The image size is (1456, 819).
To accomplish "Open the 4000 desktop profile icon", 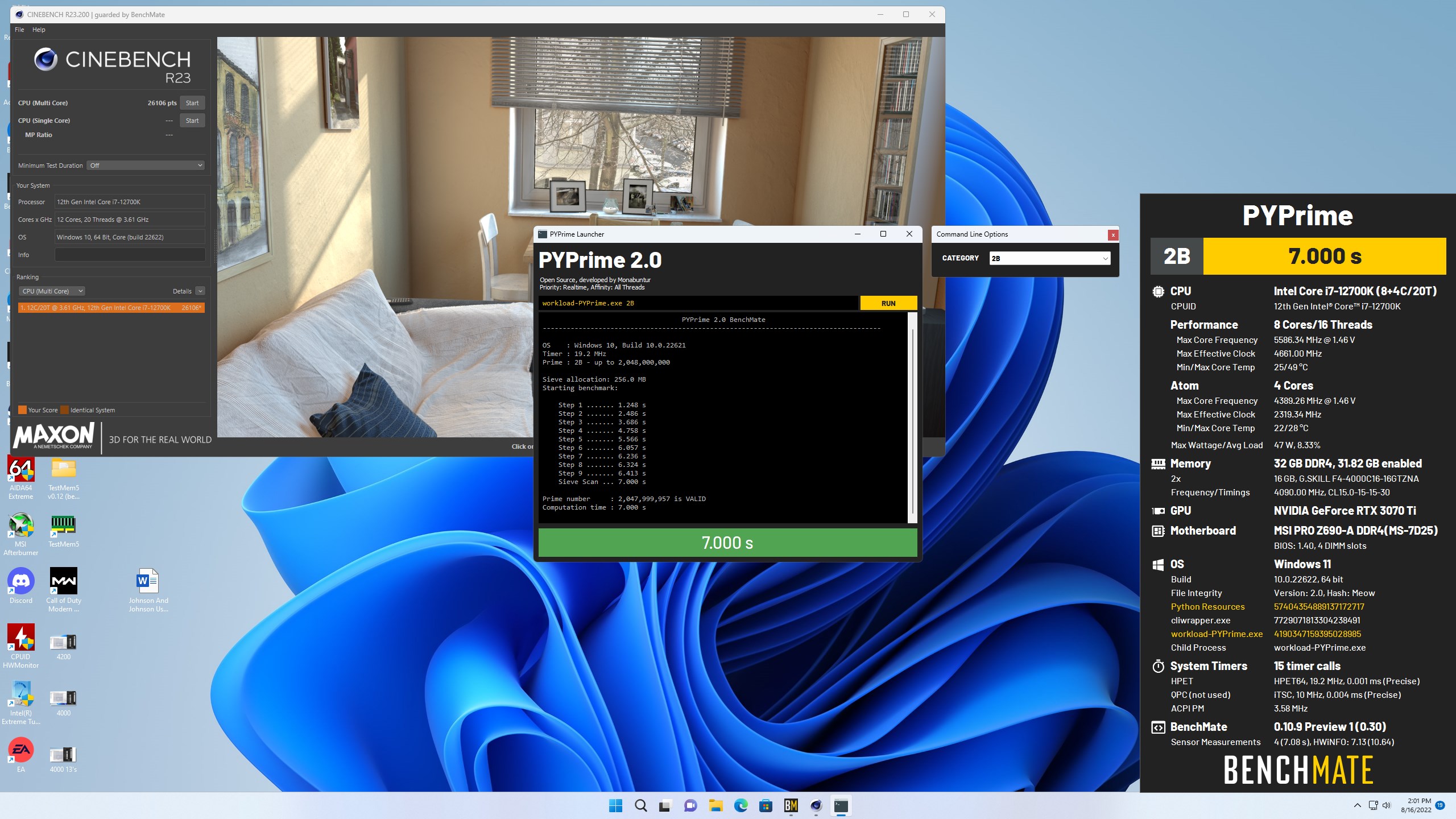I will [64, 702].
